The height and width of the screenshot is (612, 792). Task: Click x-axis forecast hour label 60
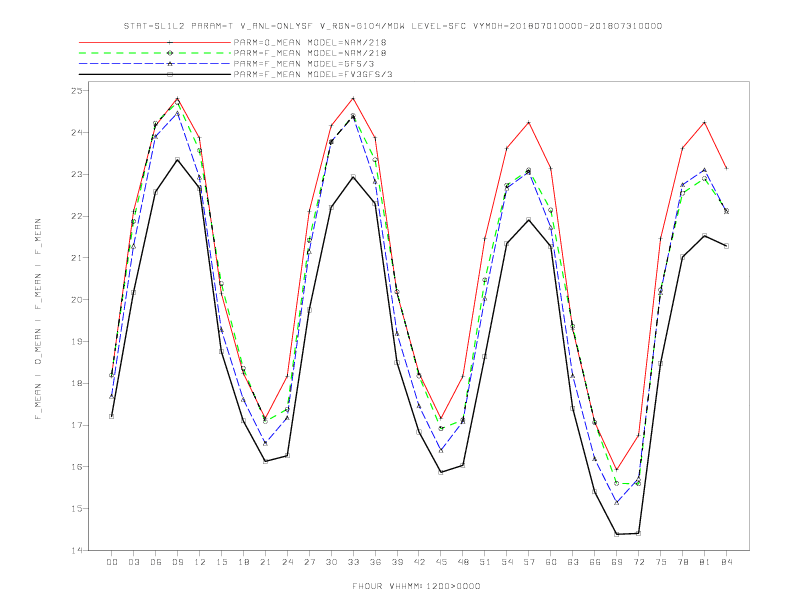pyautogui.click(x=551, y=562)
